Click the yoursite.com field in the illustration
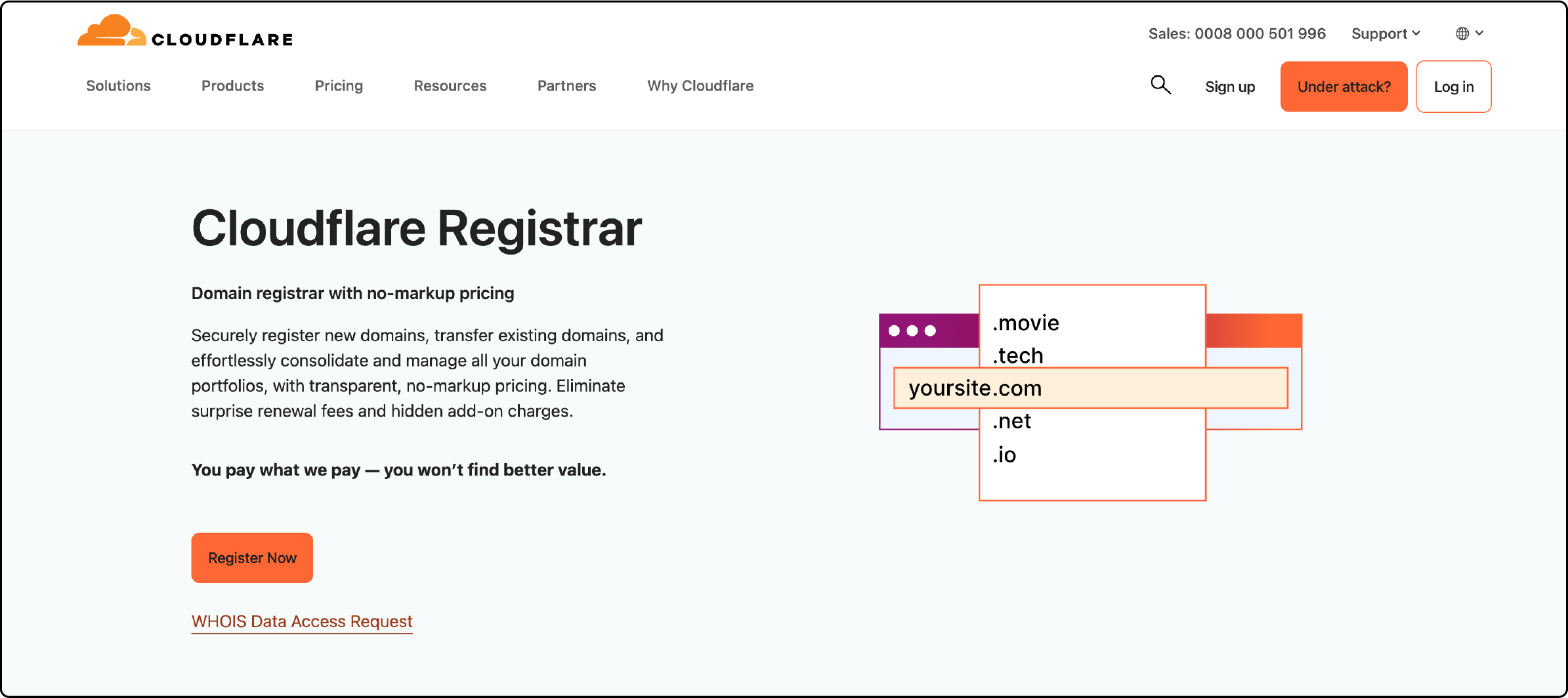1568x698 pixels. 1091,388
